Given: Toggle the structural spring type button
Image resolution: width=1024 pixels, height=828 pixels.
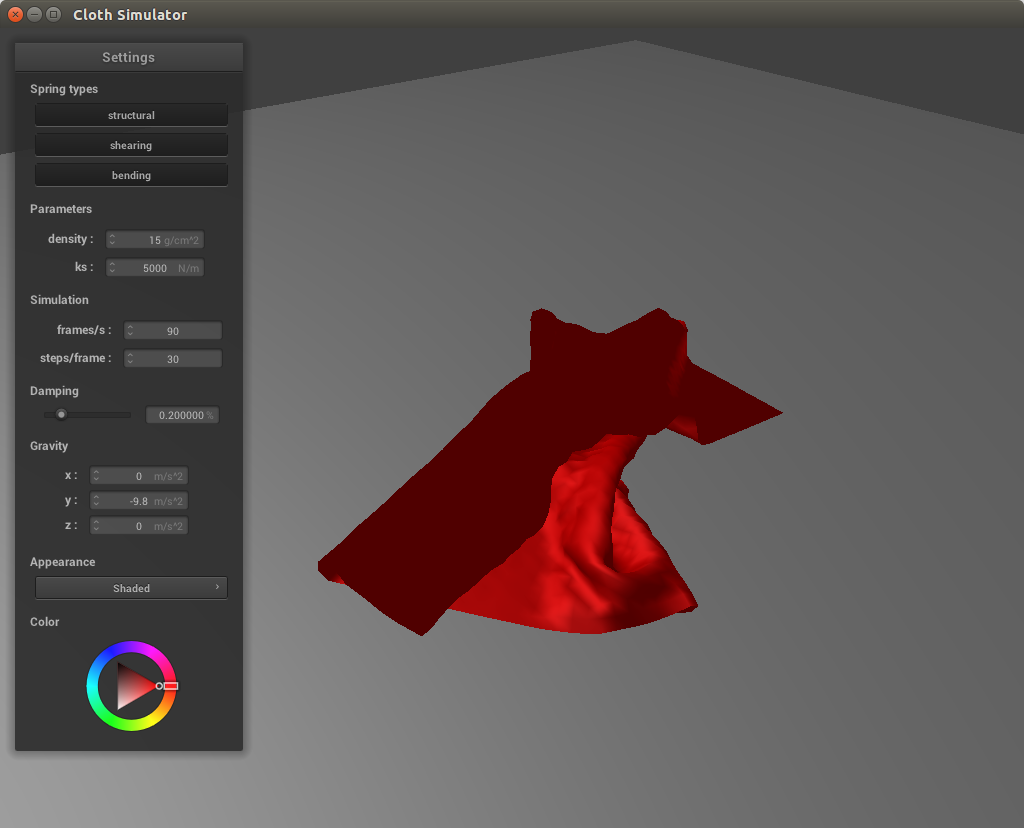Looking at the screenshot, I should [x=131, y=115].
